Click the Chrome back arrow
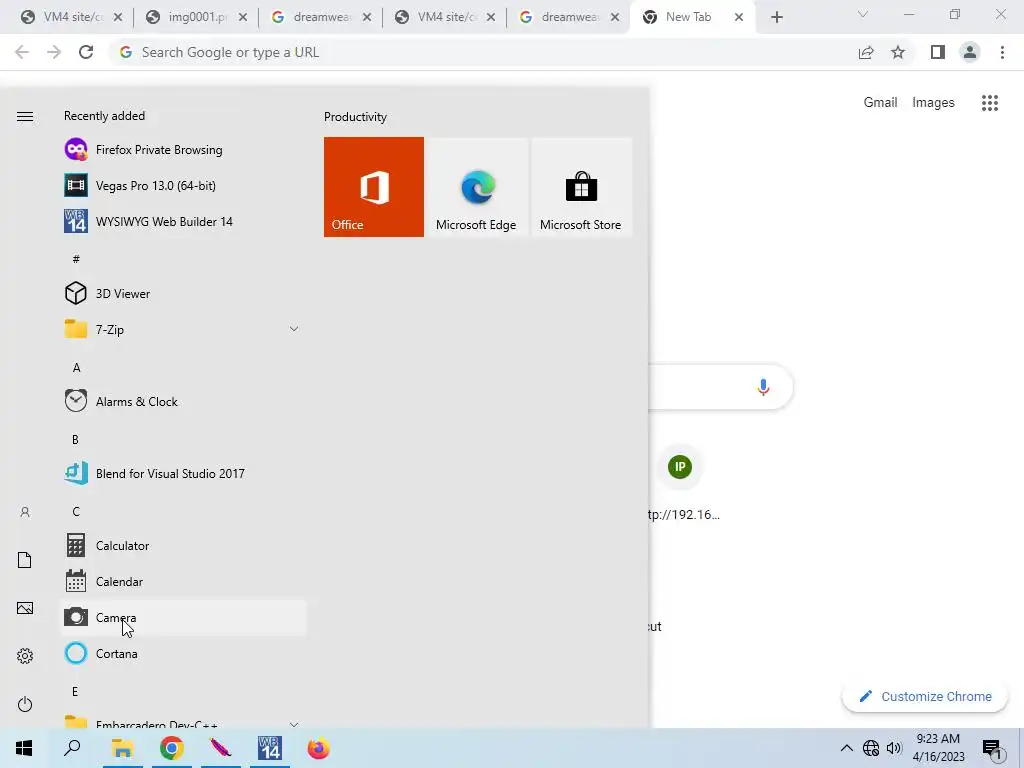Viewport: 1024px width, 768px height. [x=22, y=52]
